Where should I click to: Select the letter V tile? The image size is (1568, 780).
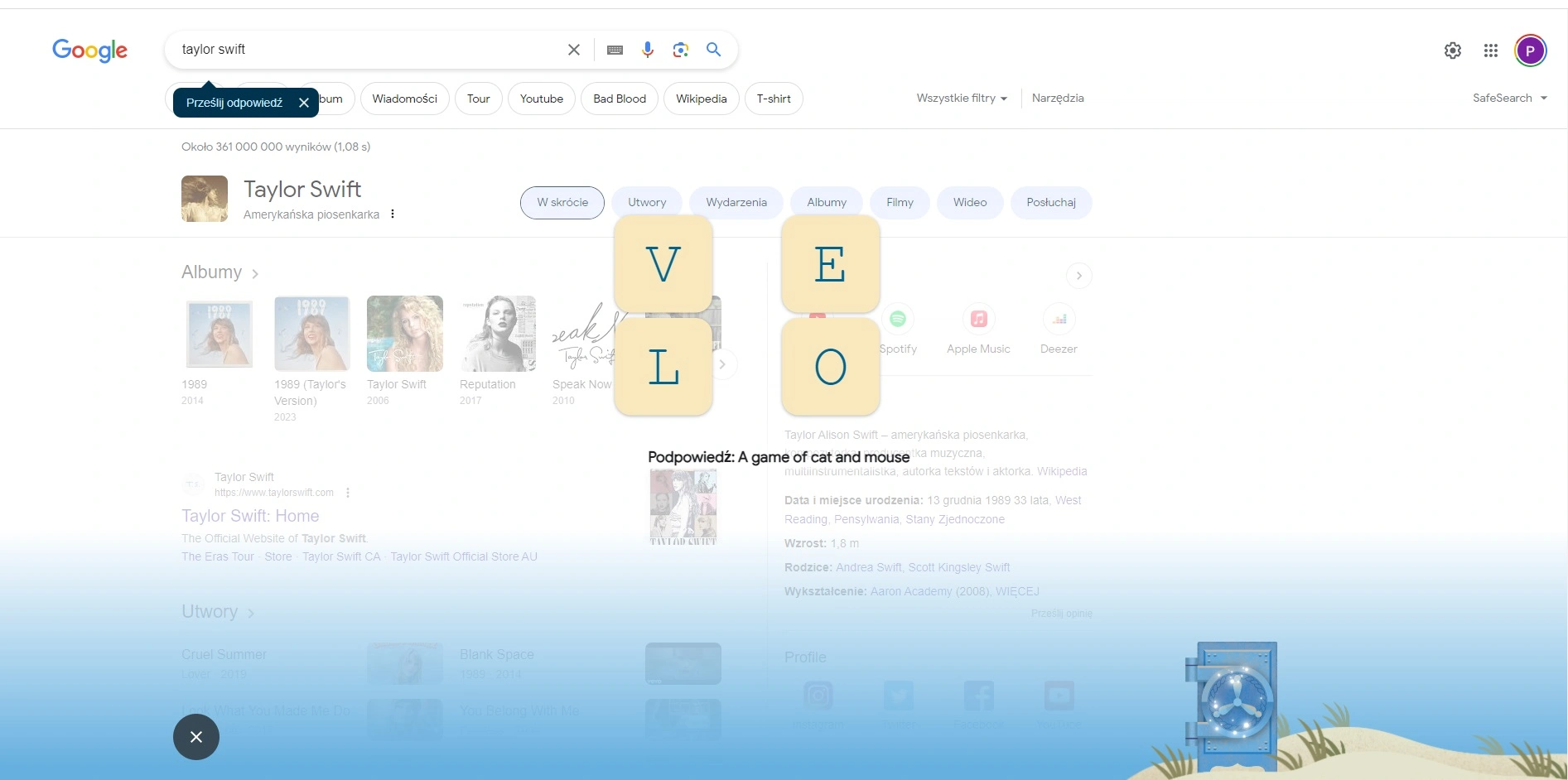coord(663,264)
